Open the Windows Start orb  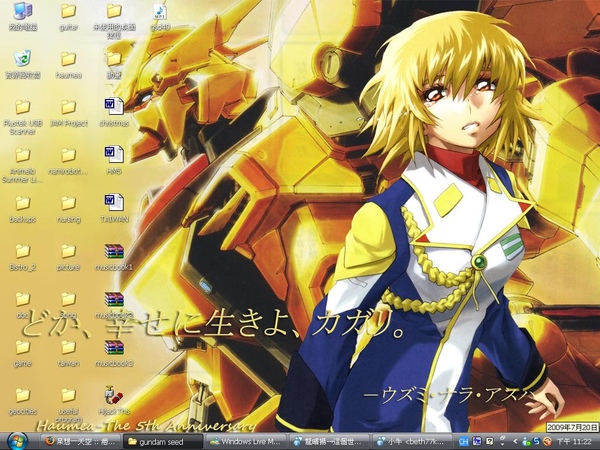click(x=17, y=442)
